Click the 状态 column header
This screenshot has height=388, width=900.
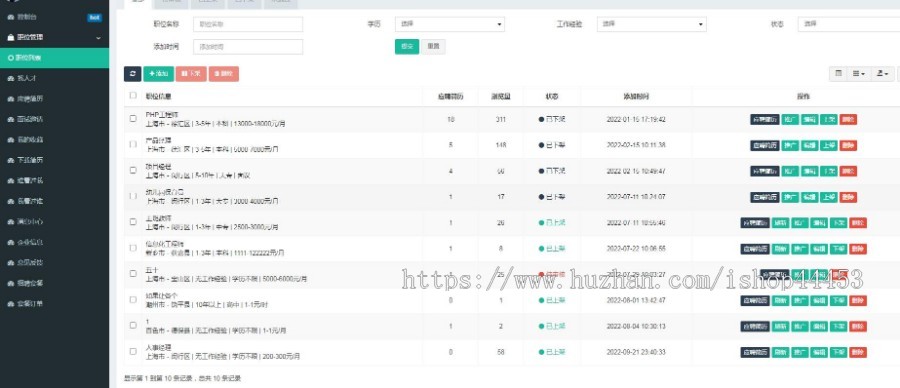coord(552,96)
